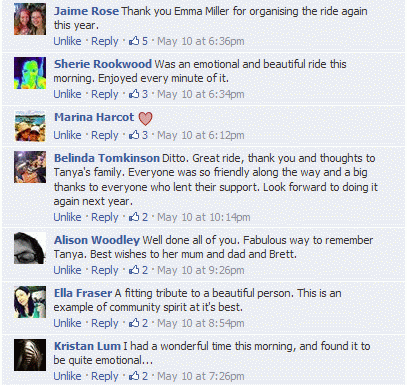Click the like-count icon on Sherie Rookwood's comment

134,94
